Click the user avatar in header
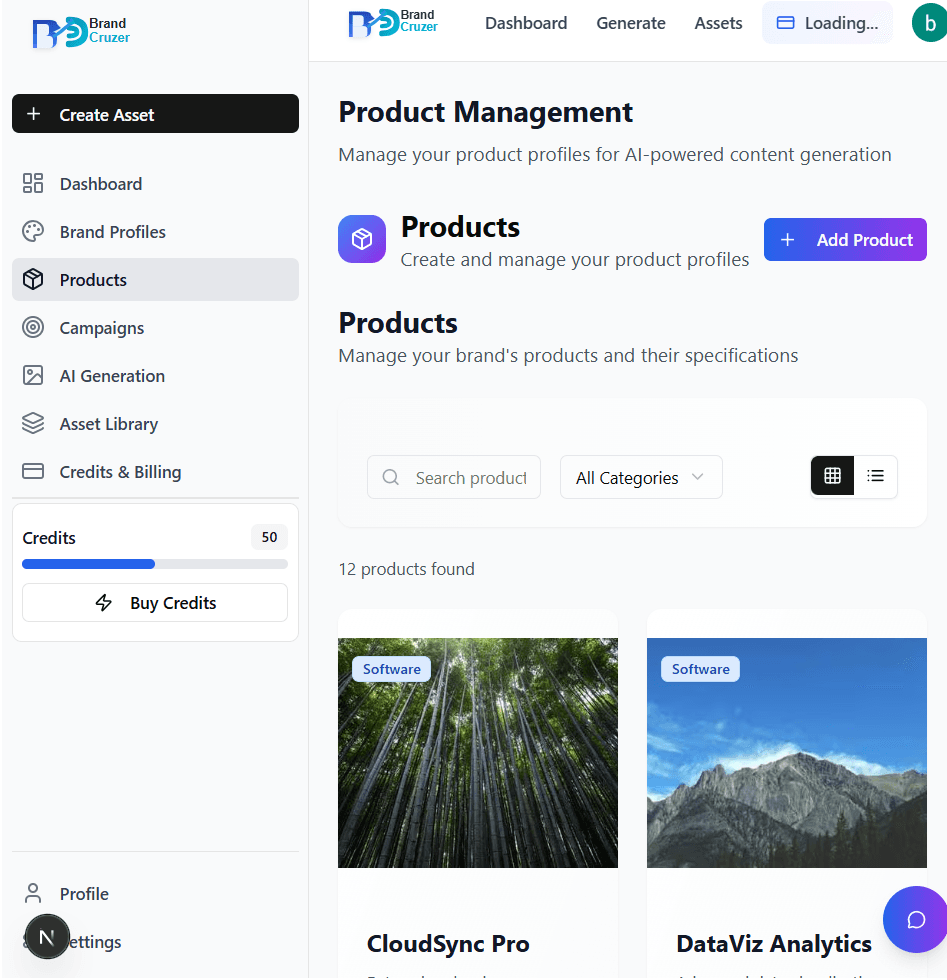The width and height of the screenshot is (947, 980). click(x=929, y=23)
